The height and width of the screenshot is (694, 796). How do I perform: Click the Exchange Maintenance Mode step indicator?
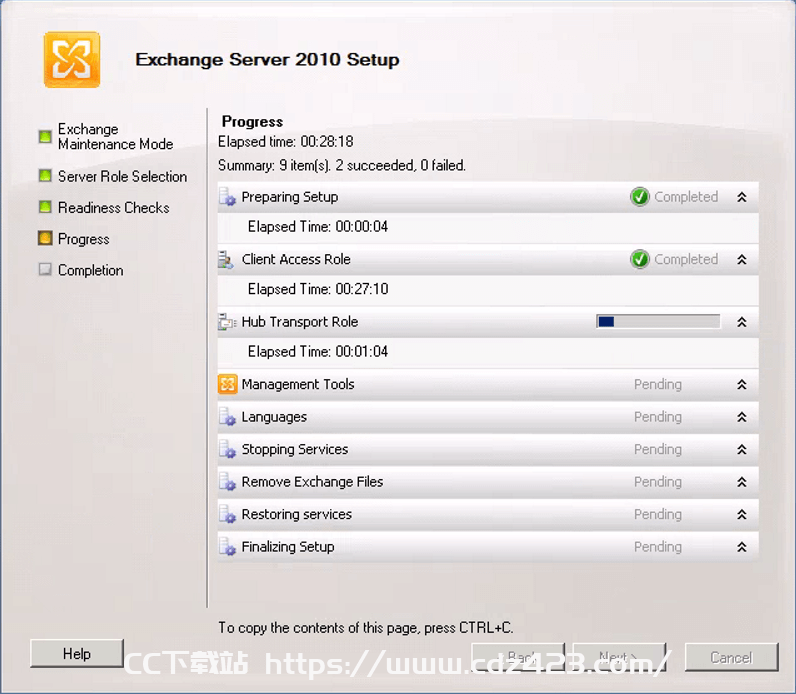45,136
